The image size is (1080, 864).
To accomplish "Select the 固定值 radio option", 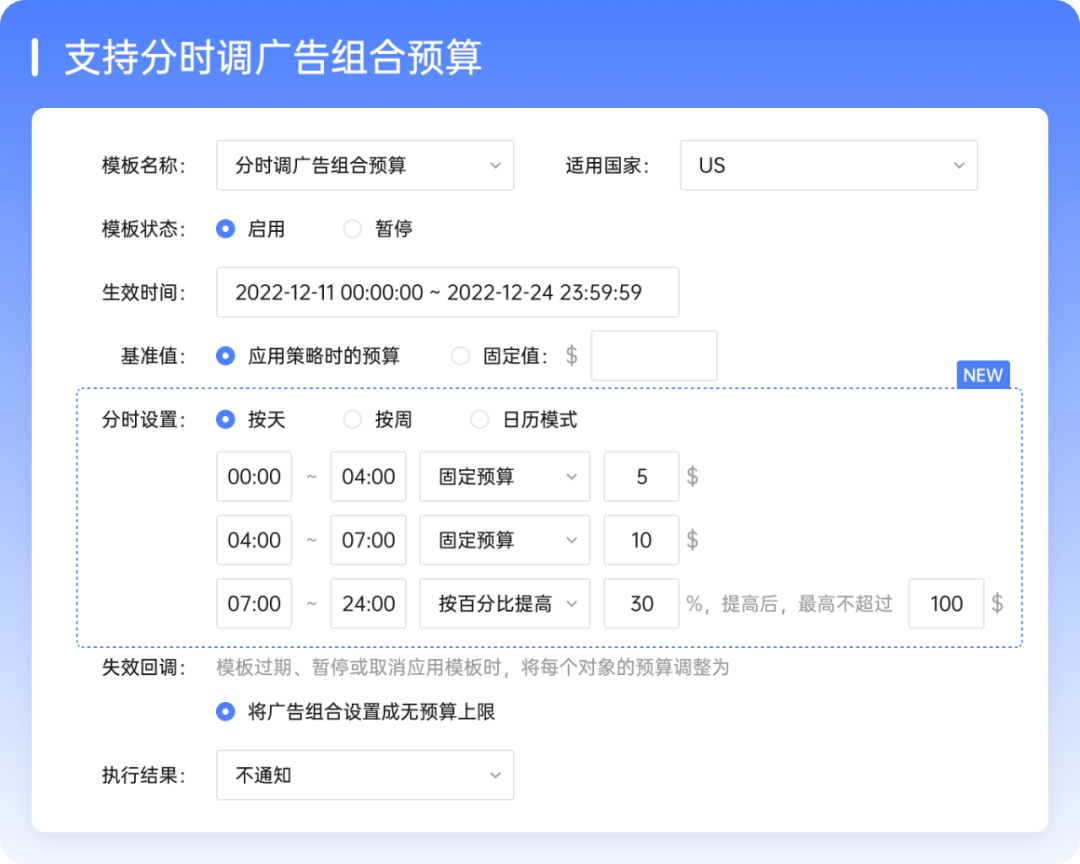I will pyautogui.click(x=460, y=356).
